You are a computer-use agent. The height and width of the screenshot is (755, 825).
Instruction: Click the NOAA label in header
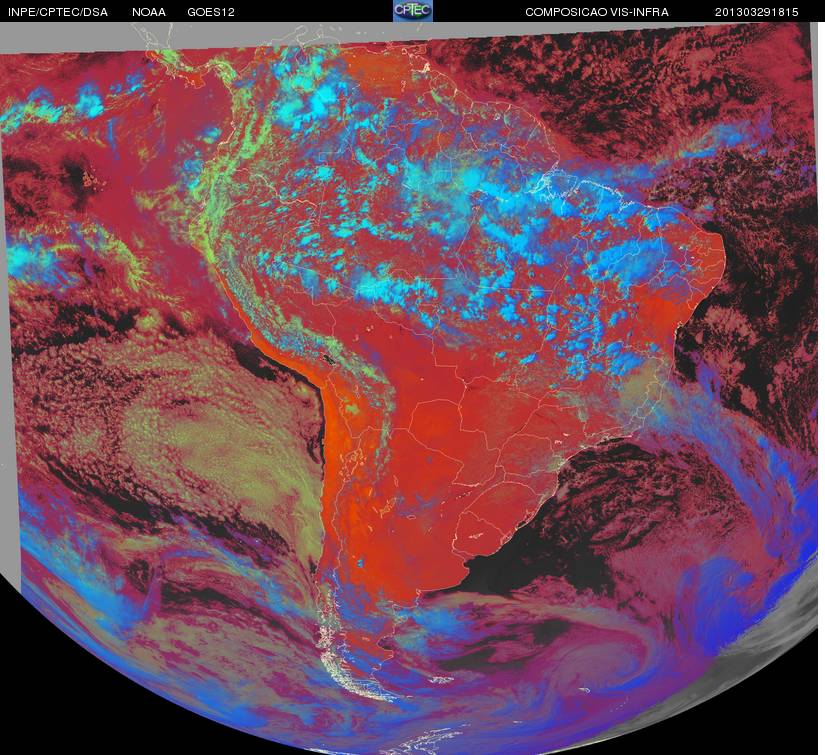click(149, 12)
